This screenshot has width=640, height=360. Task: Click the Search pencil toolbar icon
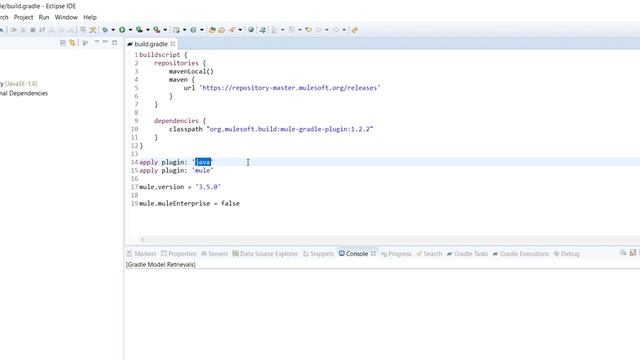coord(232,30)
